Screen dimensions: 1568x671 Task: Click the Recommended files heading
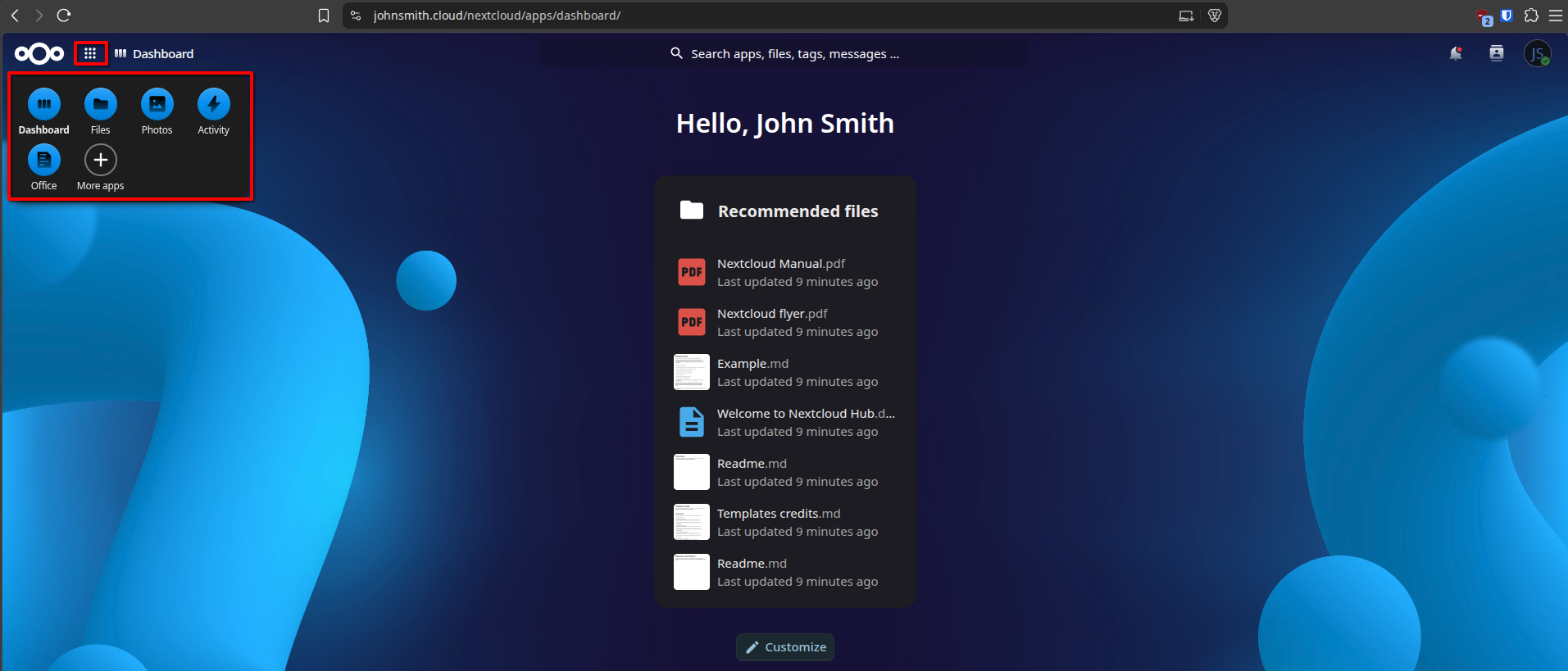(798, 211)
